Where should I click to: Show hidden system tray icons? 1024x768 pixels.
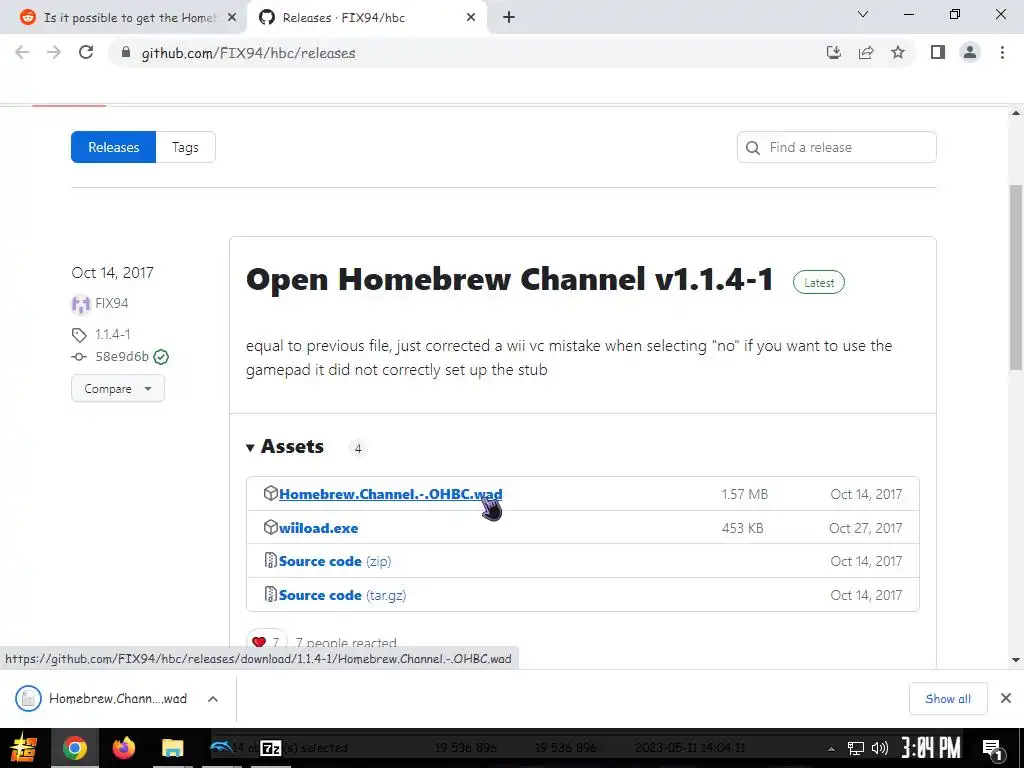(831, 749)
